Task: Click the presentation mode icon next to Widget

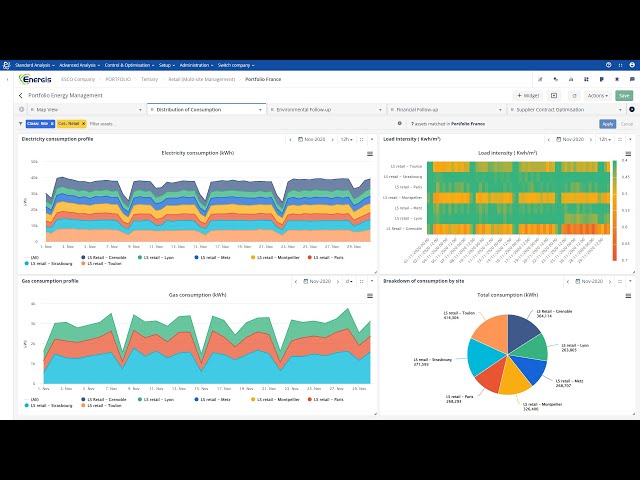Action: [x=554, y=96]
